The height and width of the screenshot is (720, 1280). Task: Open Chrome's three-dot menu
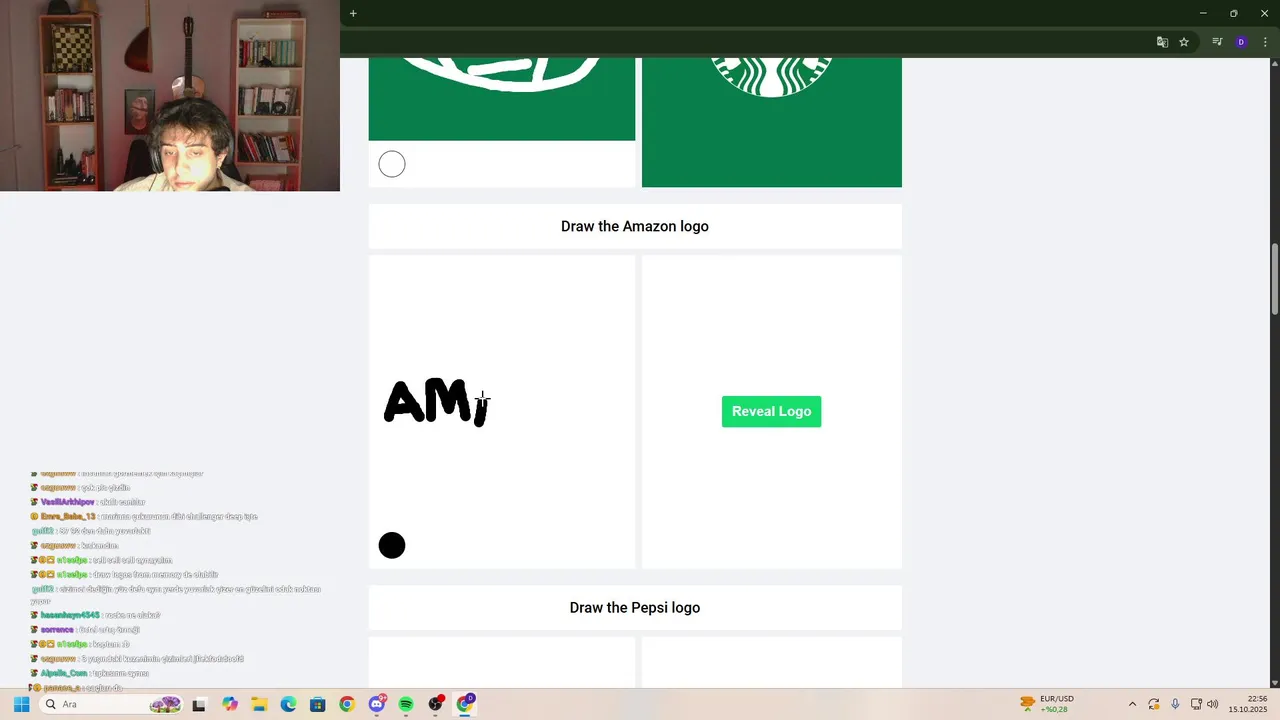tap(1265, 42)
